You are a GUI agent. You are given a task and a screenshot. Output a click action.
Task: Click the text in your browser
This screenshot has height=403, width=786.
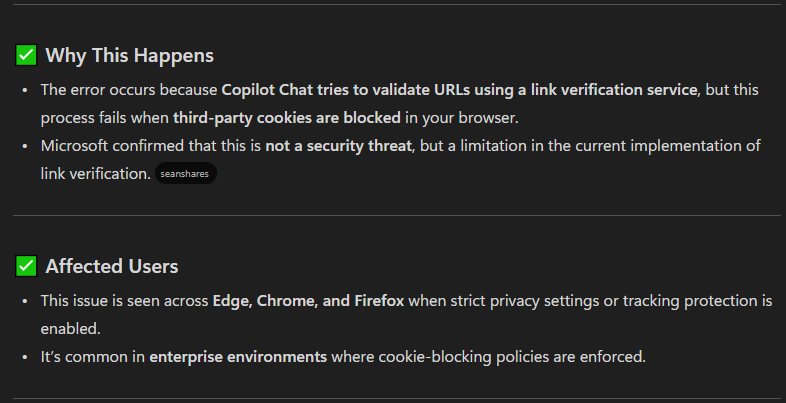coord(461,117)
